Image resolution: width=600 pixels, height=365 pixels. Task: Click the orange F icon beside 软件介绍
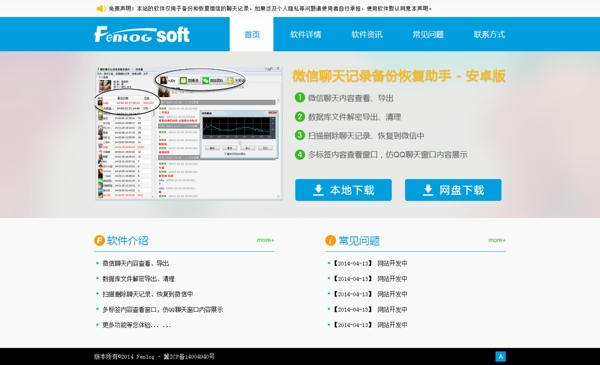coord(99,240)
